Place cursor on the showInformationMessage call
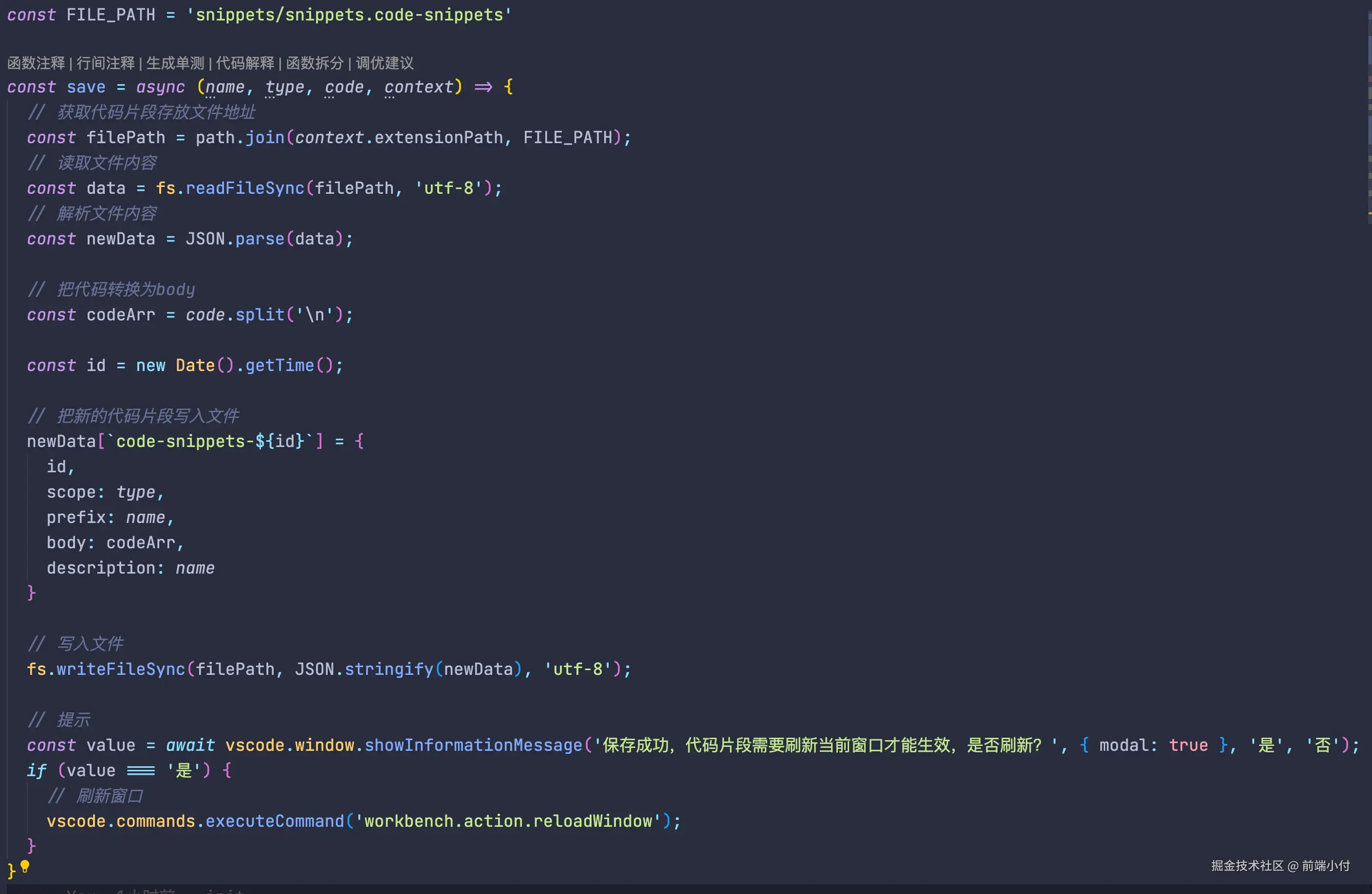1372x894 pixels. 473,745
